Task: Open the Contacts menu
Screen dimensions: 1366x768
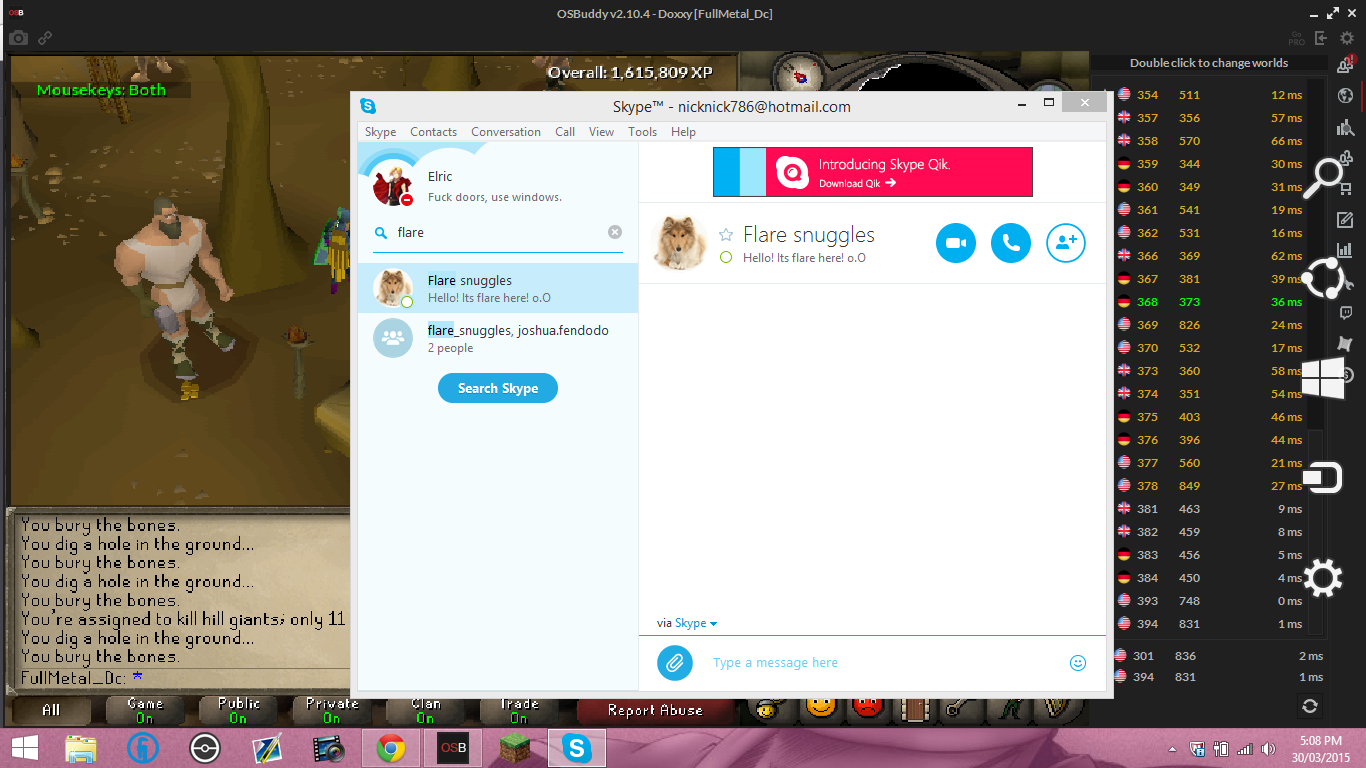Action: point(433,132)
